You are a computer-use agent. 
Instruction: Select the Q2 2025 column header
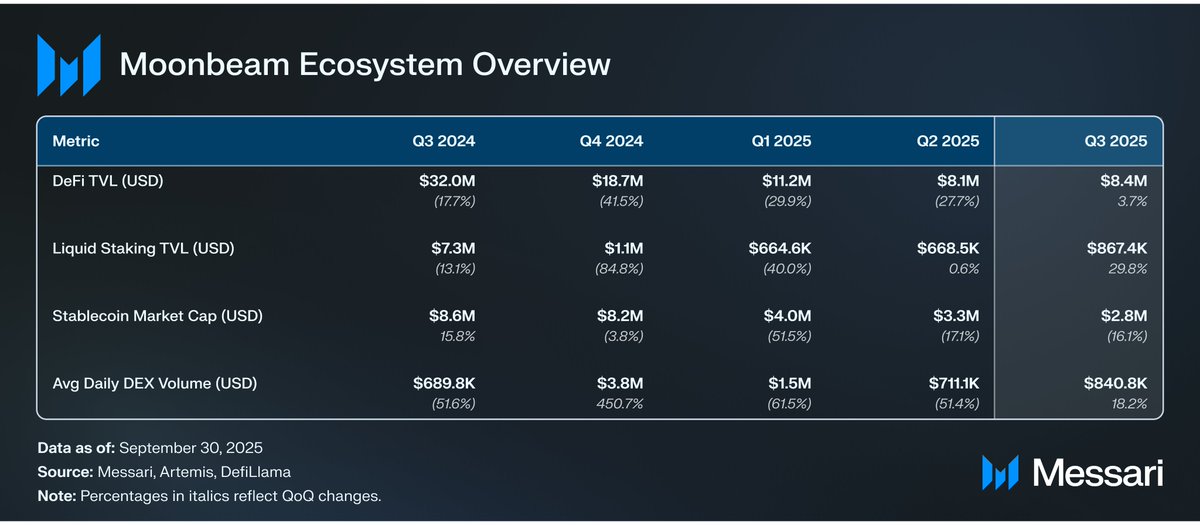click(948, 141)
